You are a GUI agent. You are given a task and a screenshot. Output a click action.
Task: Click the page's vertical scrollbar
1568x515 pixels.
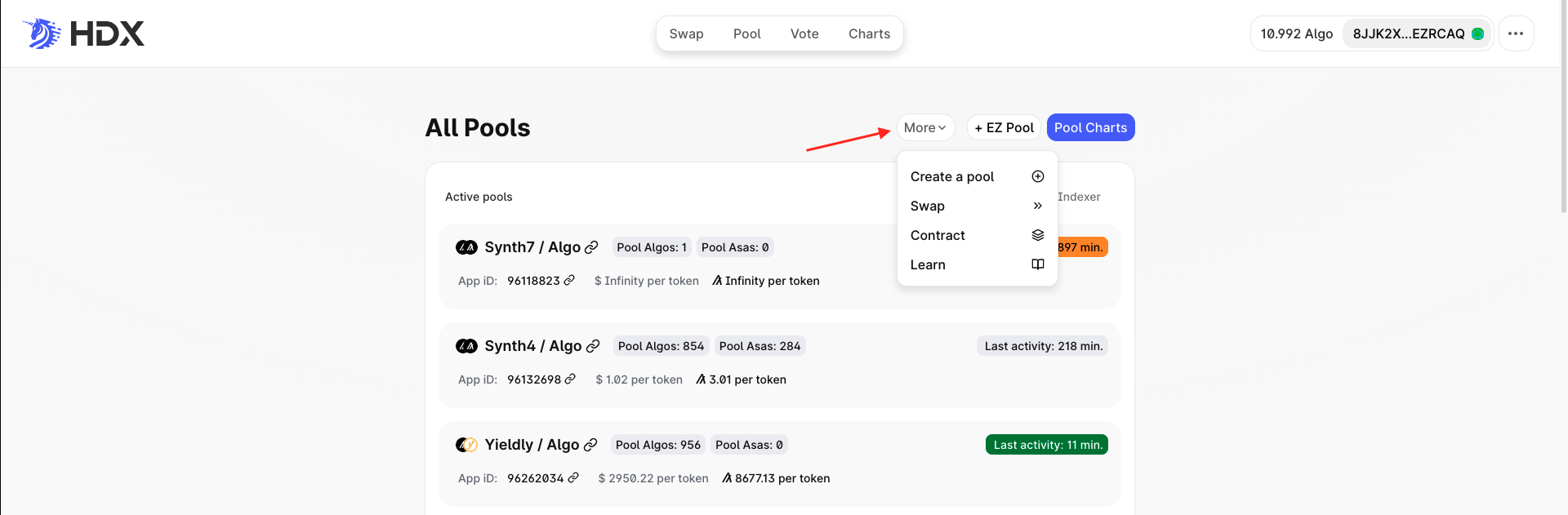[1563, 106]
